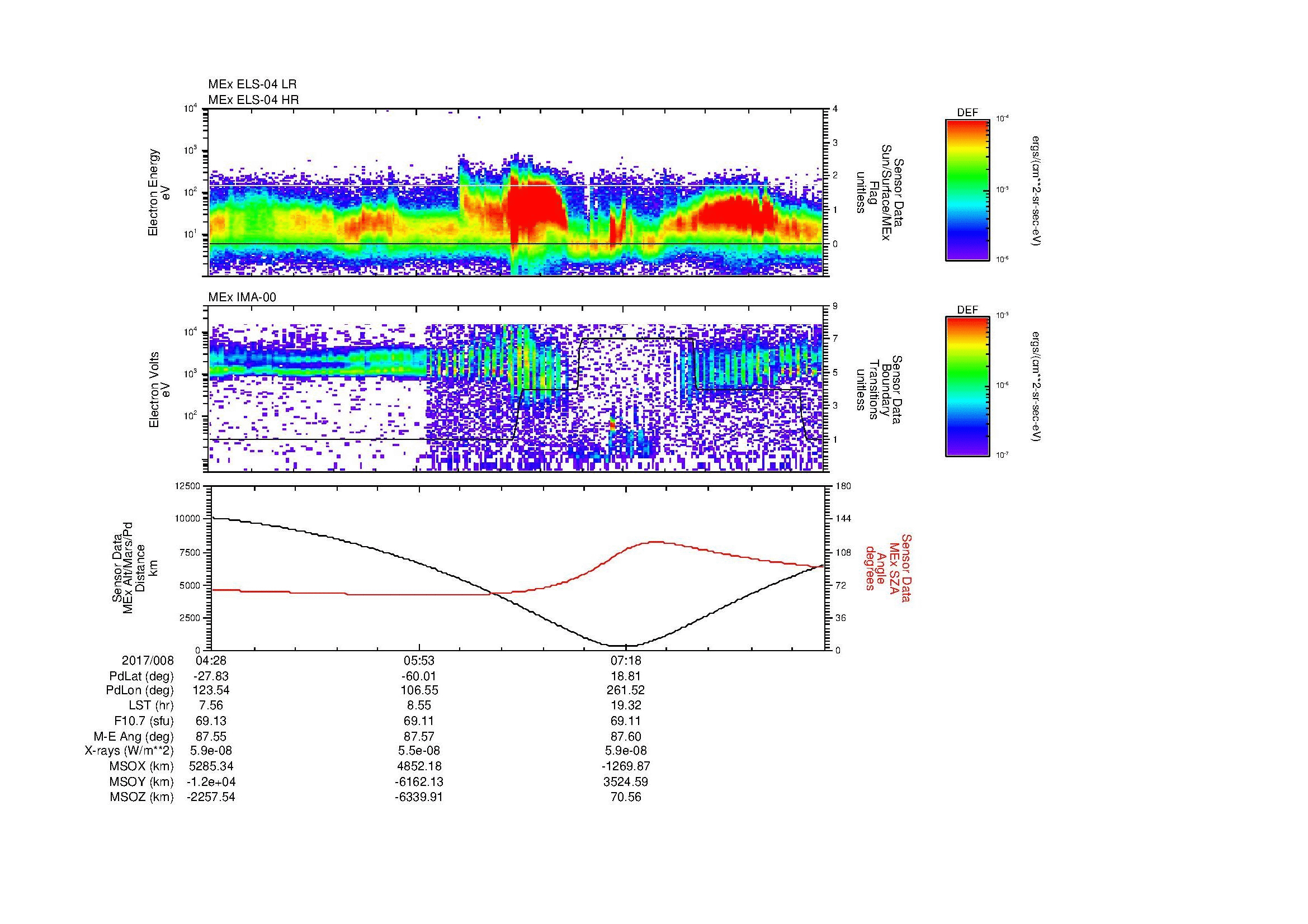
Task: Click the lower DEF color bar
Action: 967,387
